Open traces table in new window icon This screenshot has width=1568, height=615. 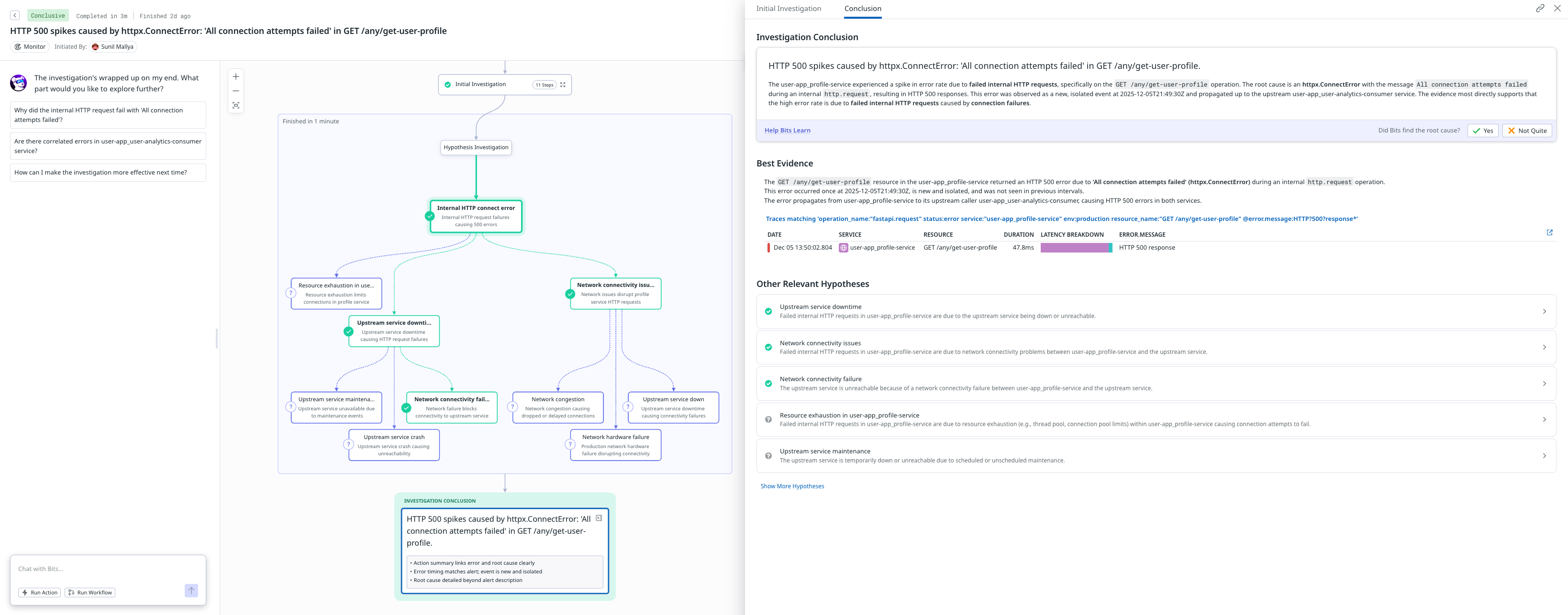tap(1549, 232)
